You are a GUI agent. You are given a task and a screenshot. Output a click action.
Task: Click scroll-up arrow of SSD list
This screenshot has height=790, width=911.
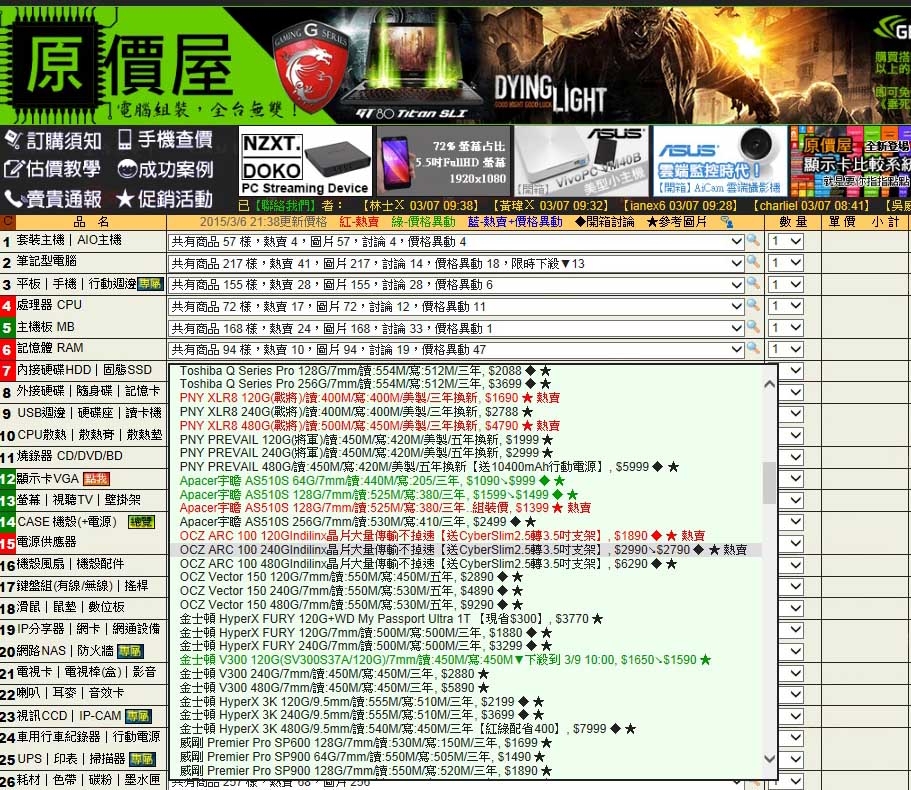tap(769, 384)
